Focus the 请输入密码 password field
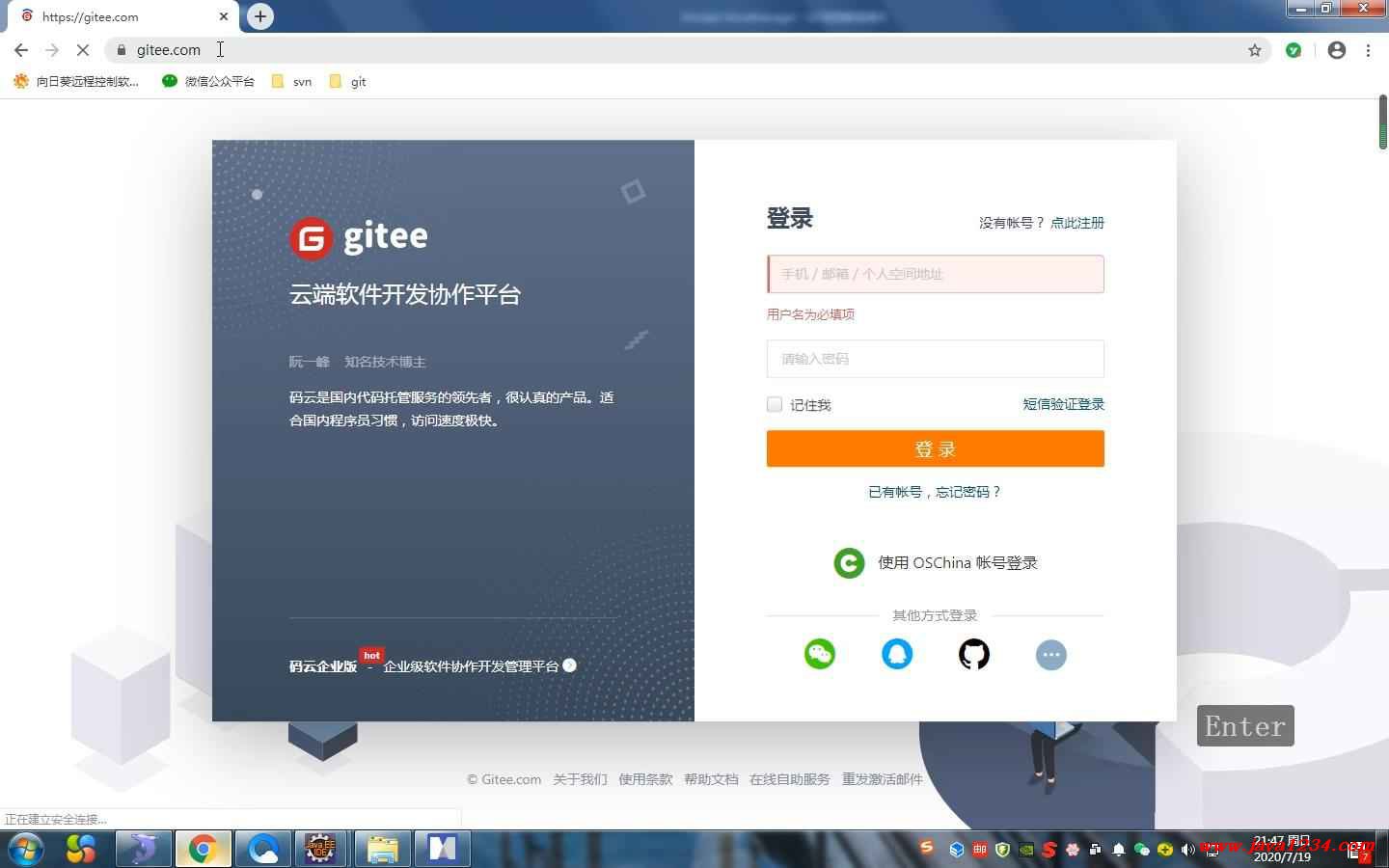The height and width of the screenshot is (868, 1389). 936,359
